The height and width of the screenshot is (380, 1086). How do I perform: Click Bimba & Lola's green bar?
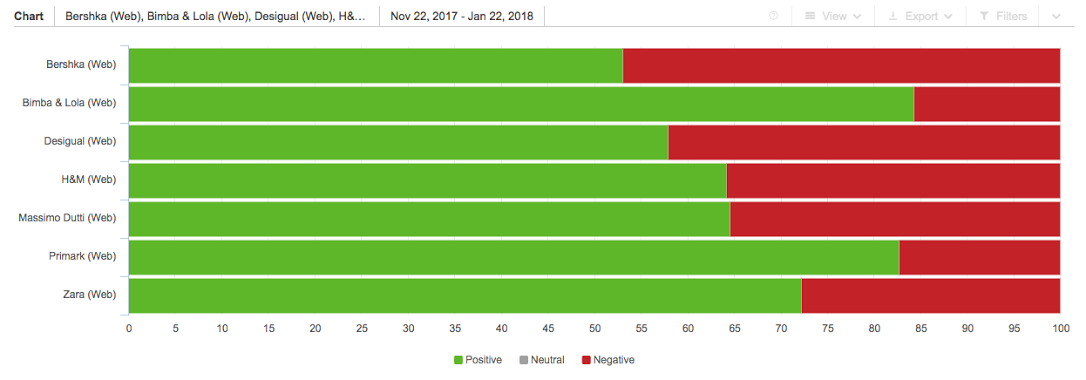[x=522, y=104]
